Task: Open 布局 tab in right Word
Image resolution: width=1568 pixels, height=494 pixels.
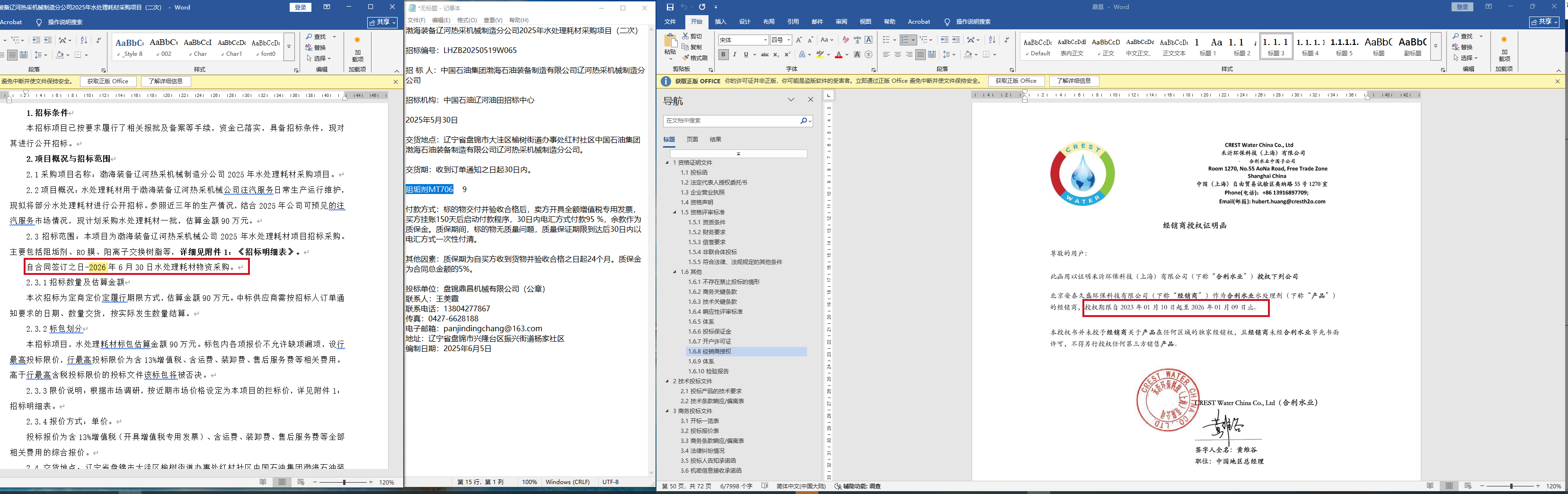Action: (x=769, y=22)
